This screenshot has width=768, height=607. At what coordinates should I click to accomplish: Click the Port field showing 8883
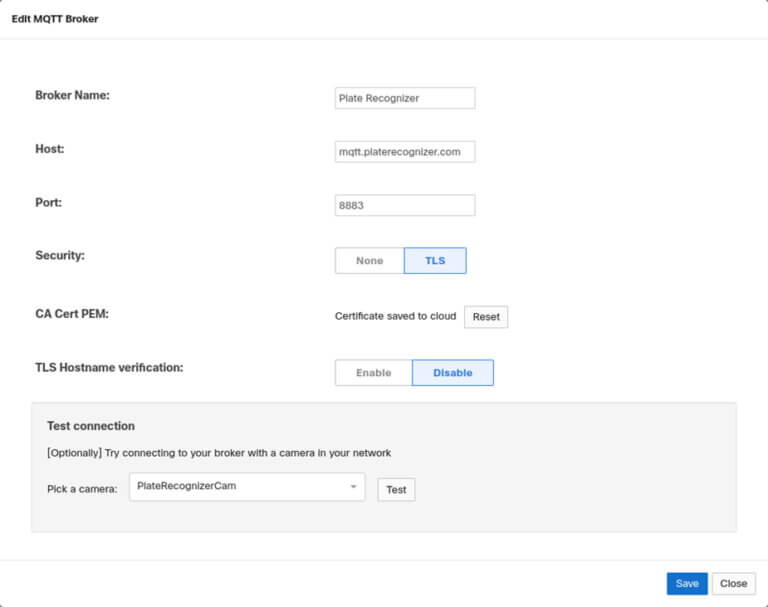(405, 205)
